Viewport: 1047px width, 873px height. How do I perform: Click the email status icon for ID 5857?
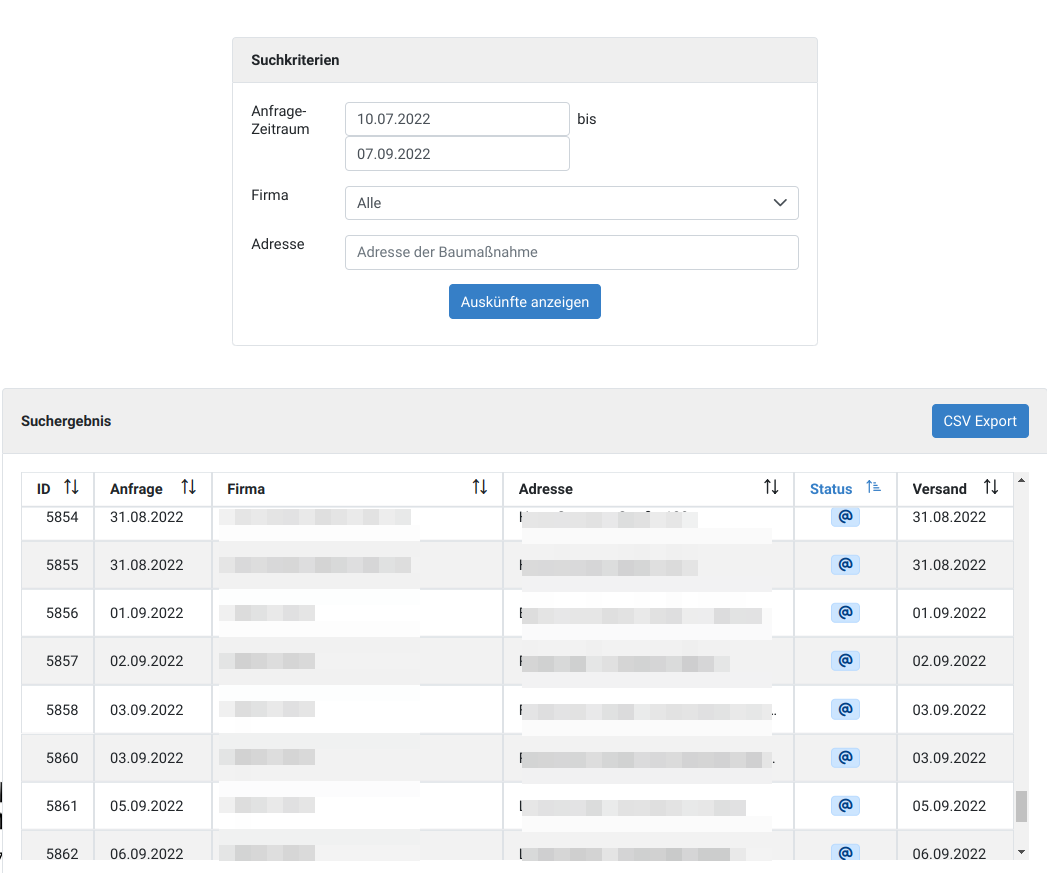(x=845, y=661)
